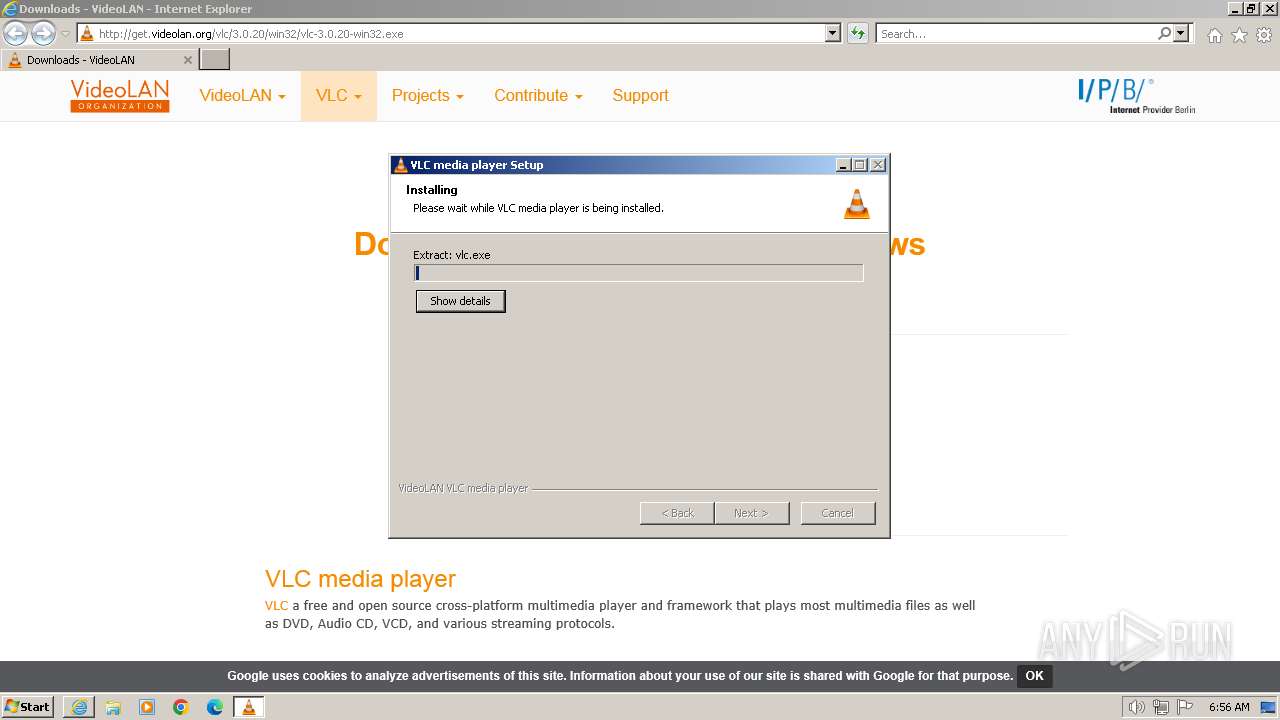Open Windows Media Player taskbar icon
The height and width of the screenshot is (720, 1280).
click(147, 707)
